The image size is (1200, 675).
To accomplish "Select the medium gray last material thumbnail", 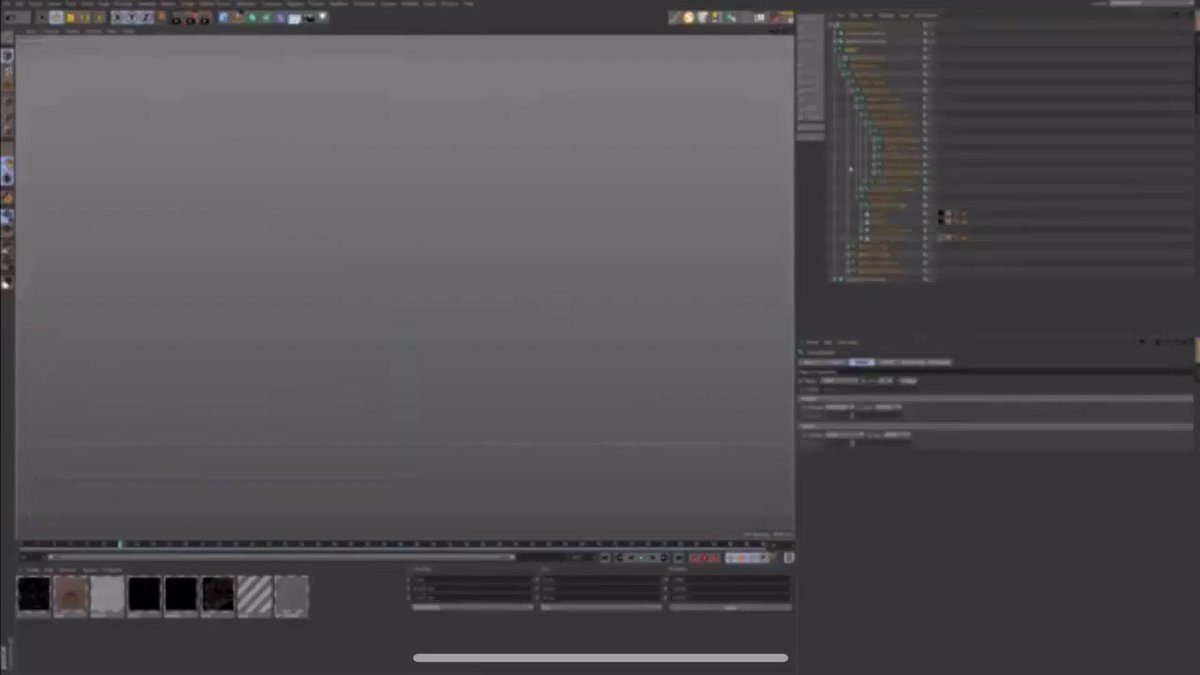I will pos(291,596).
